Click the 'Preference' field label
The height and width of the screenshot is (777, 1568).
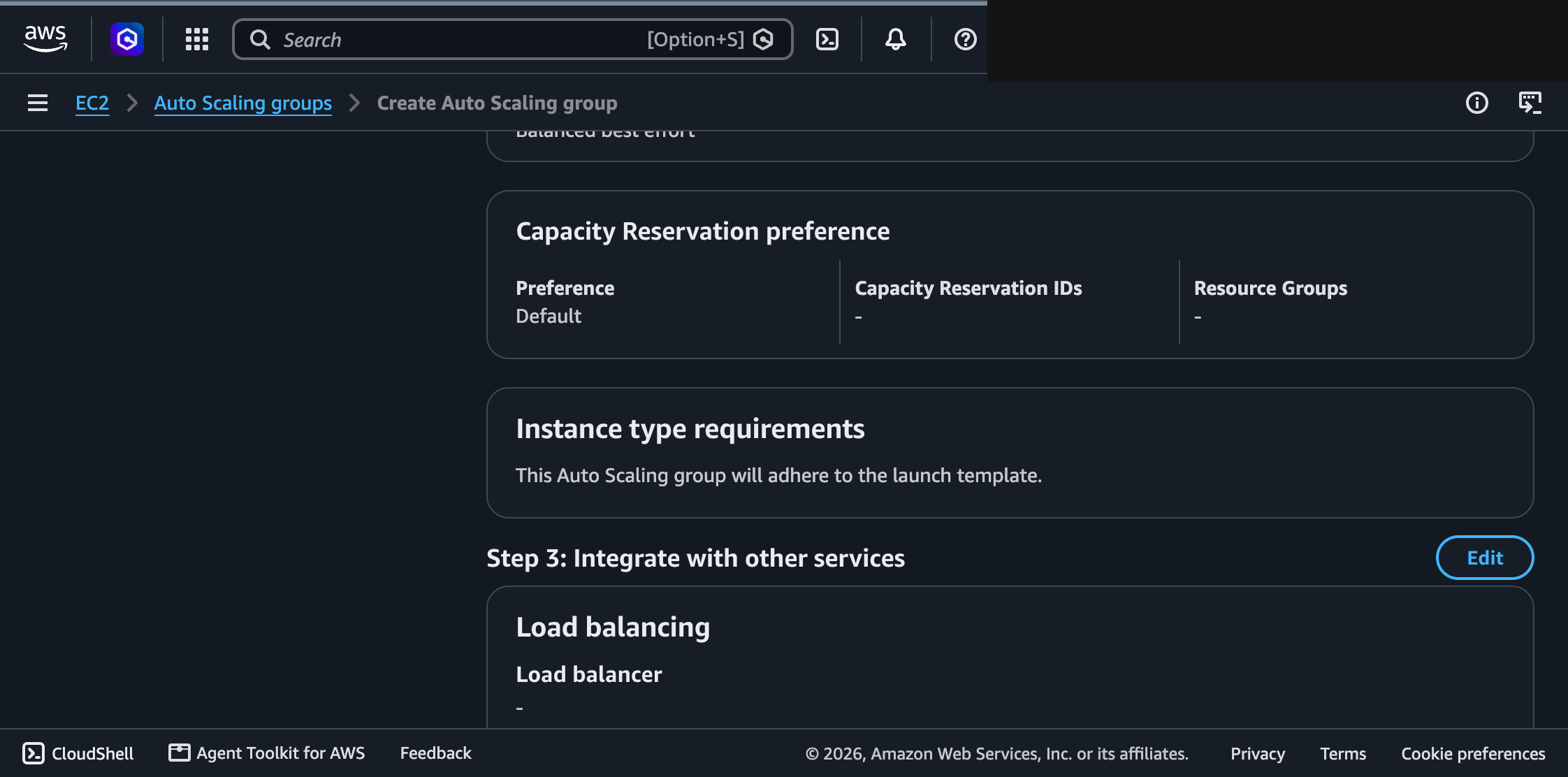tap(565, 288)
